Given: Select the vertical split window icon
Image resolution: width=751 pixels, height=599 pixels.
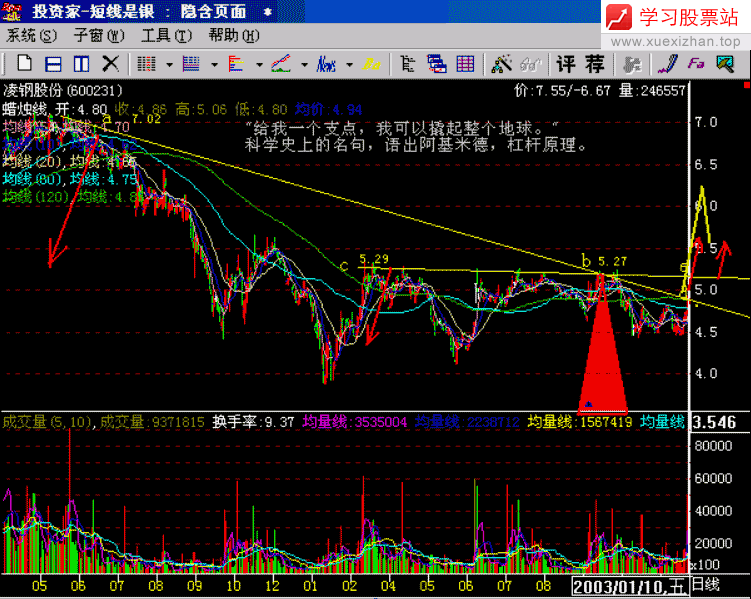Looking at the screenshot, I should (81, 64).
